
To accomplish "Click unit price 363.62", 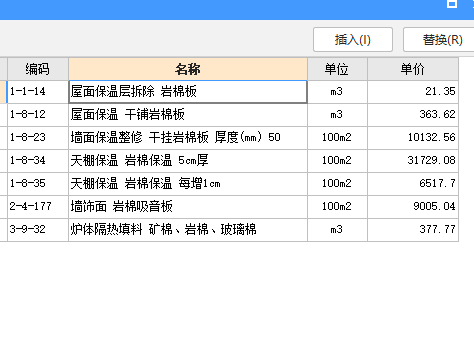I will coord(413,115).
